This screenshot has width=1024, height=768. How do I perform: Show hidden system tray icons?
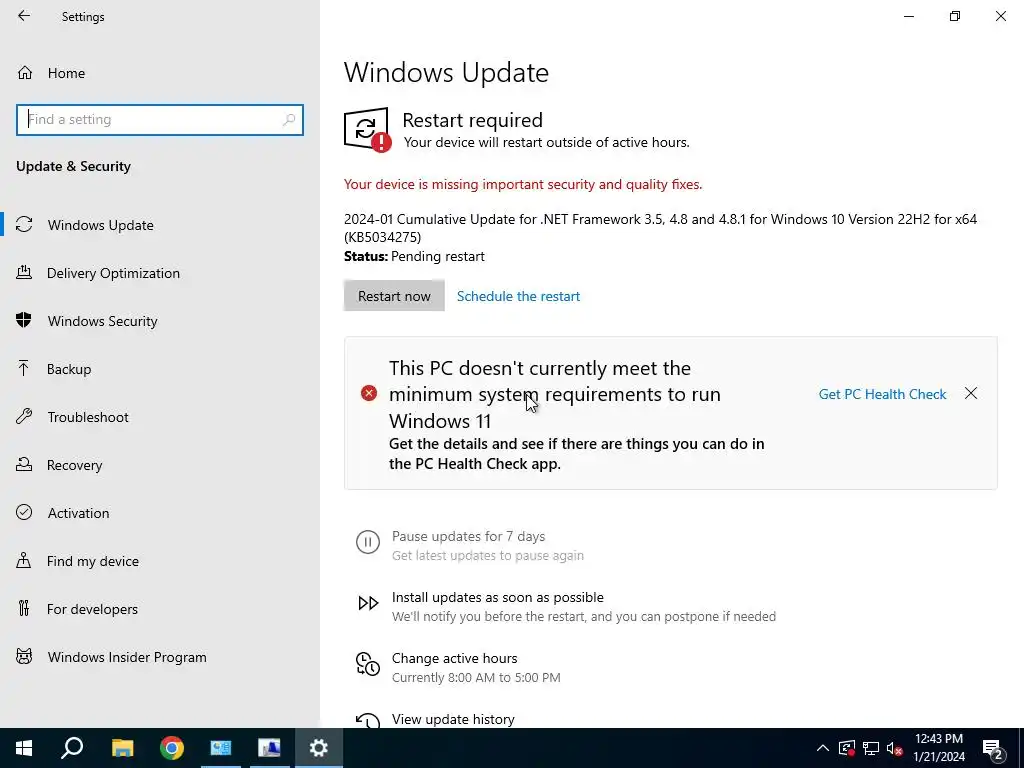pos(823,748)
